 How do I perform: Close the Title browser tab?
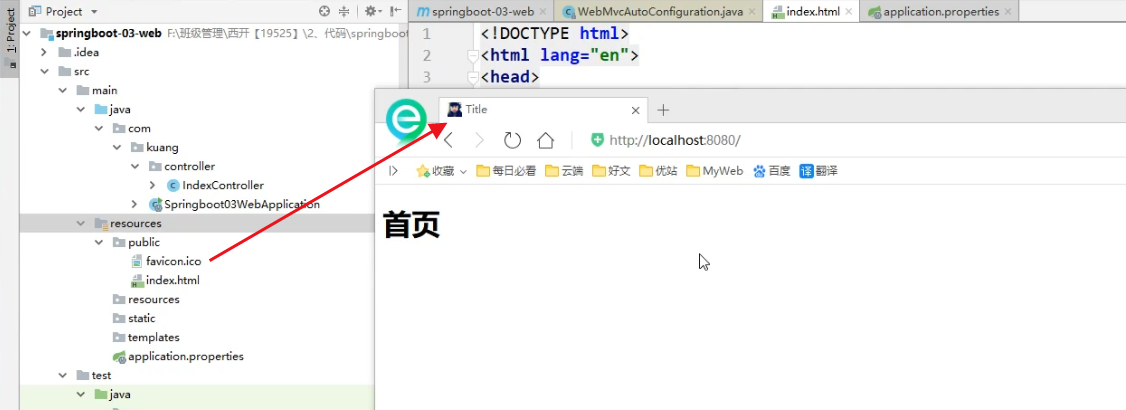(635, 111)
